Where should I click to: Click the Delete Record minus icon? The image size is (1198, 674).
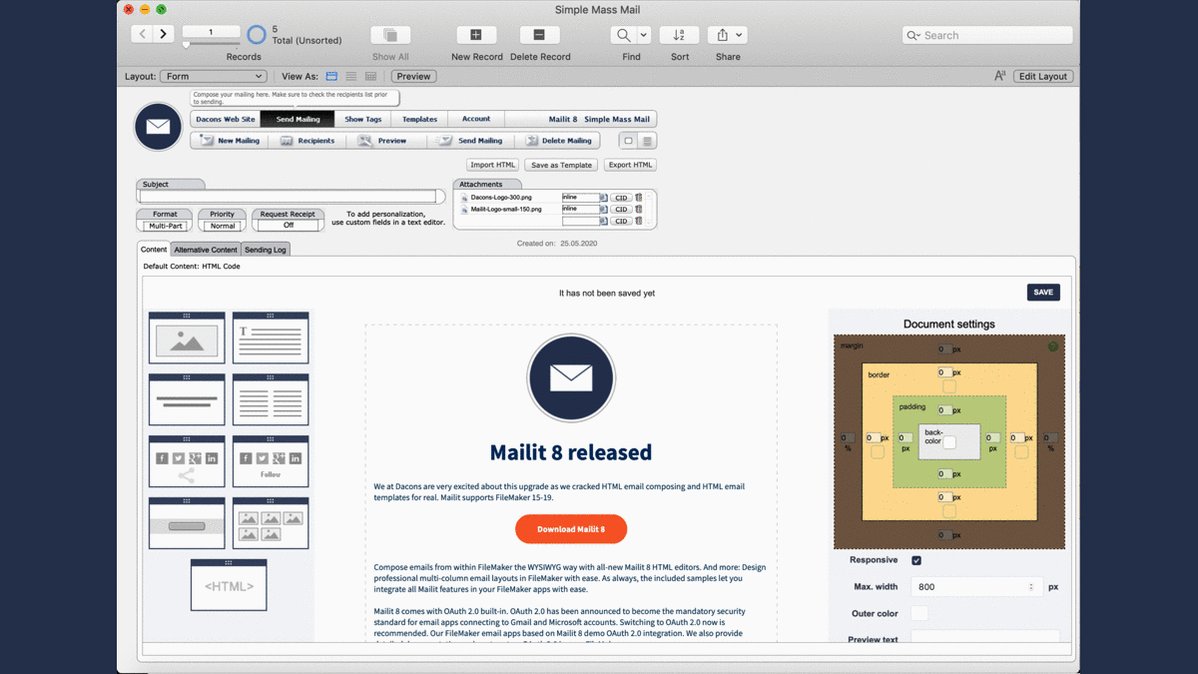(x=539, y=35)
